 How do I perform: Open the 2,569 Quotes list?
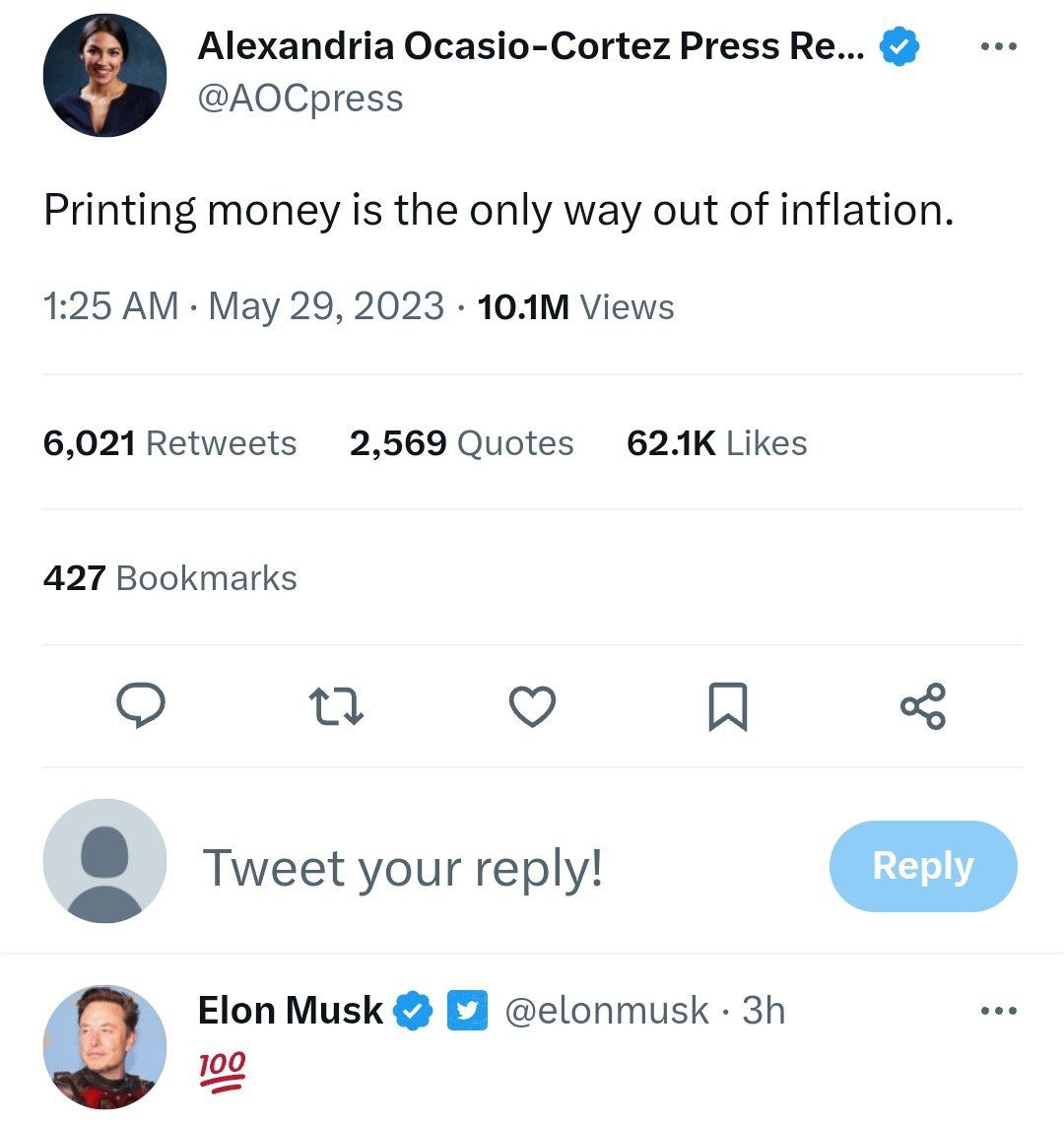(x=461, y=443)
